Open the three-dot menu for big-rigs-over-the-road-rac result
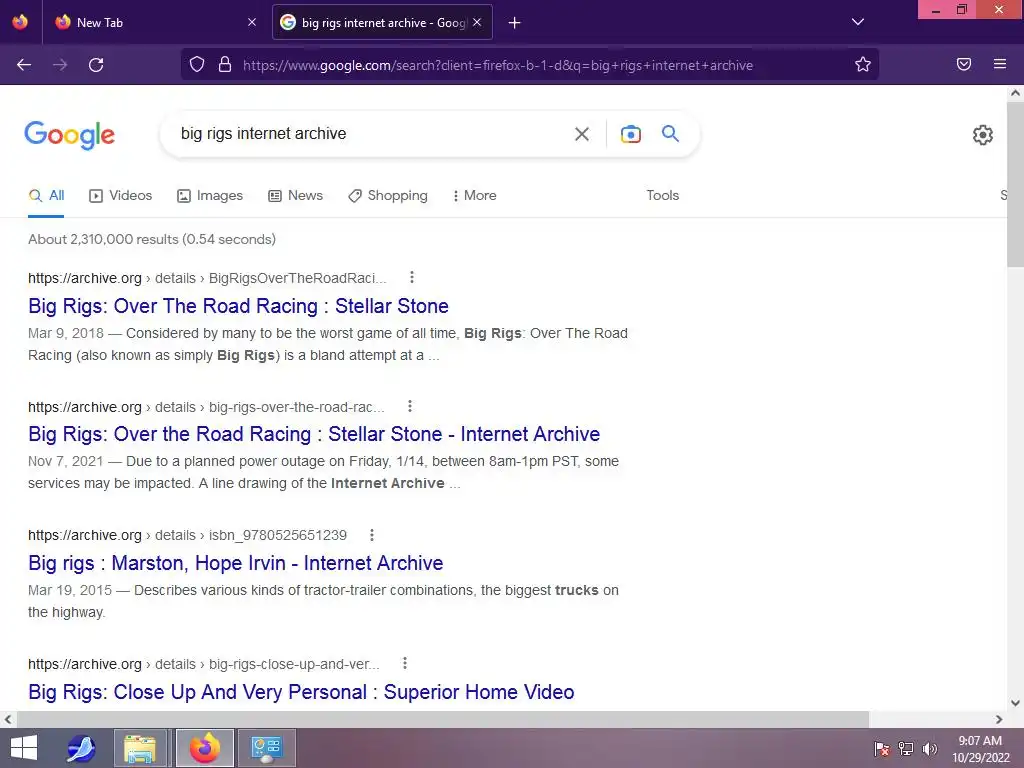 pos(409,406)
